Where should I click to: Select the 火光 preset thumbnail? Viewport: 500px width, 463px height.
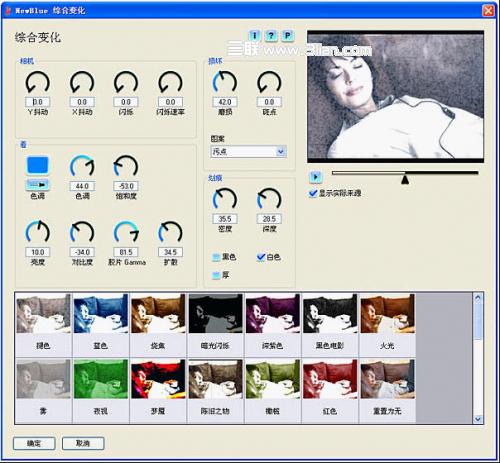pos(387,314)
